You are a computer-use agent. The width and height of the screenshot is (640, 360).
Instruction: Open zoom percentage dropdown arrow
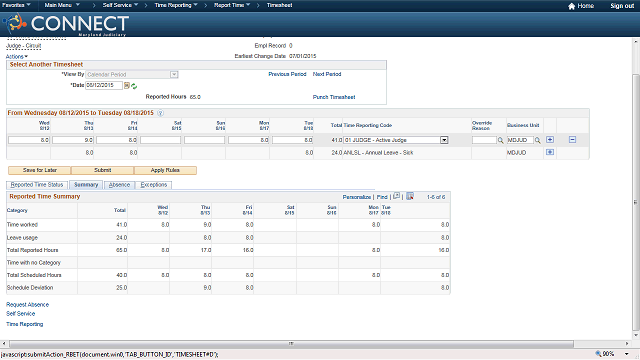[627, 354]
